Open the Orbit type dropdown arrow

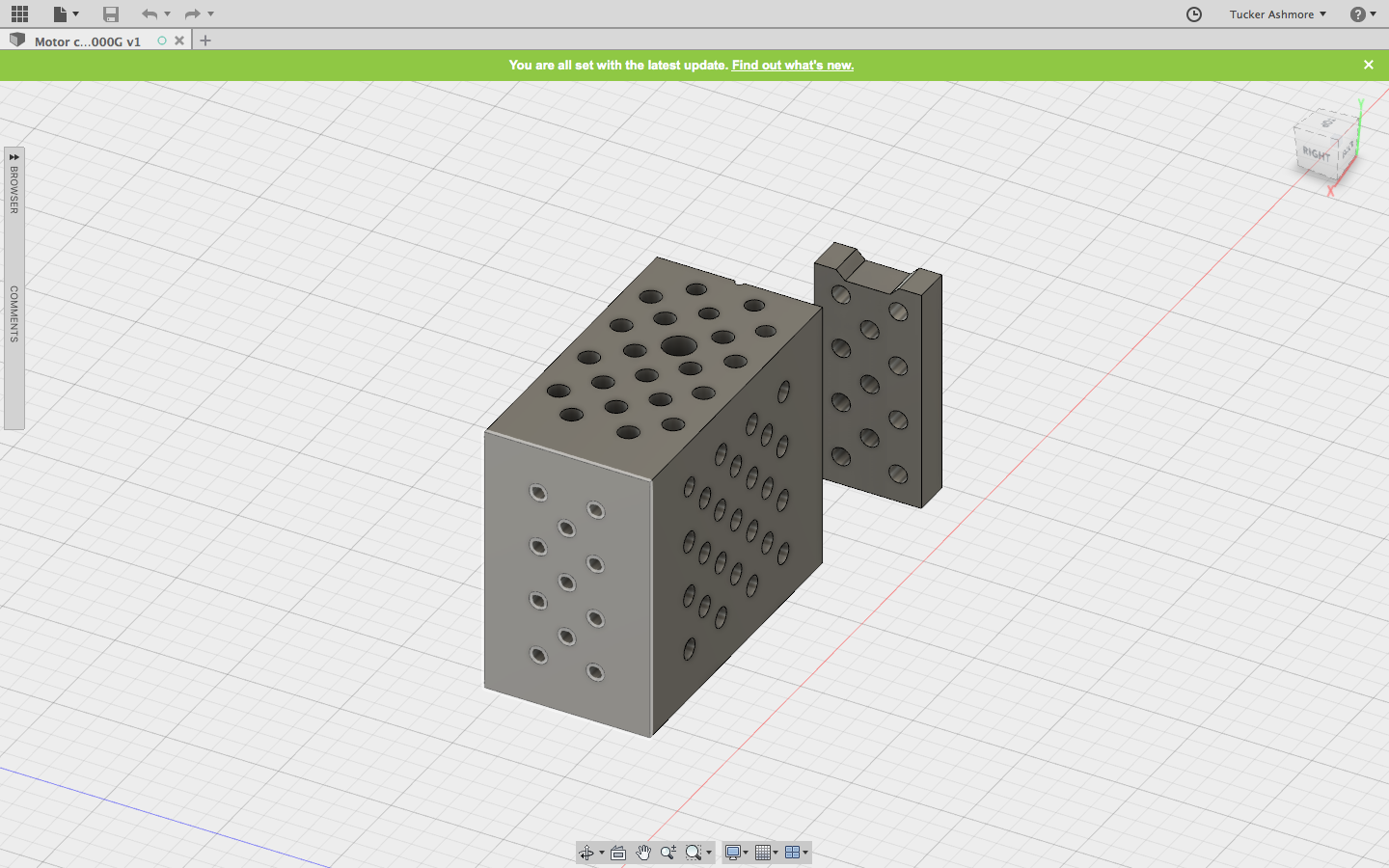tap(602, 853)
